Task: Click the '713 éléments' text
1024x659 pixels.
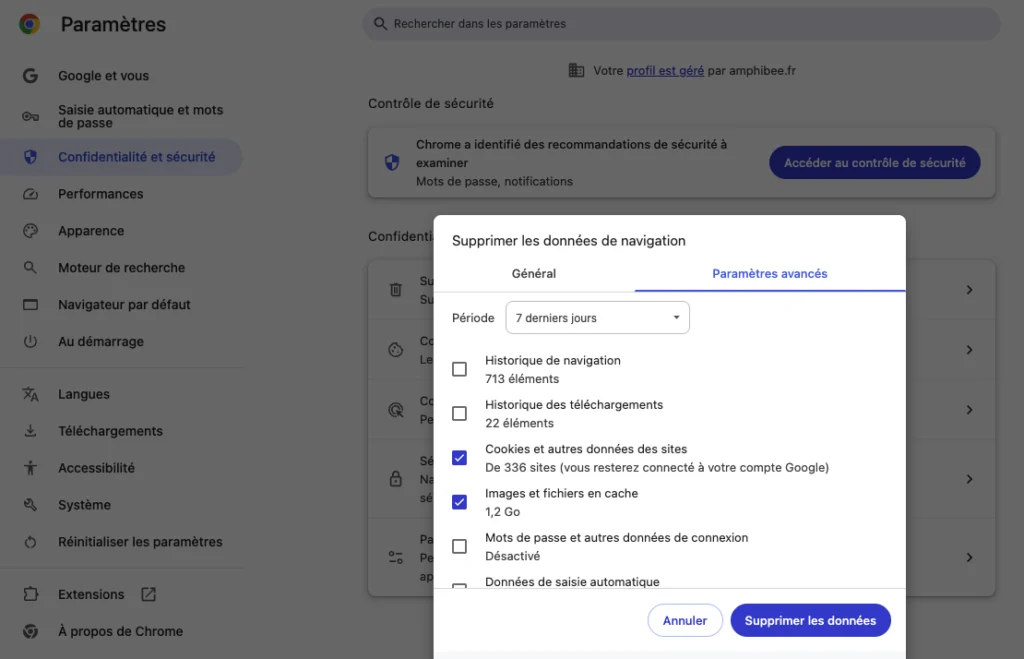Action: tap(522, 379)
